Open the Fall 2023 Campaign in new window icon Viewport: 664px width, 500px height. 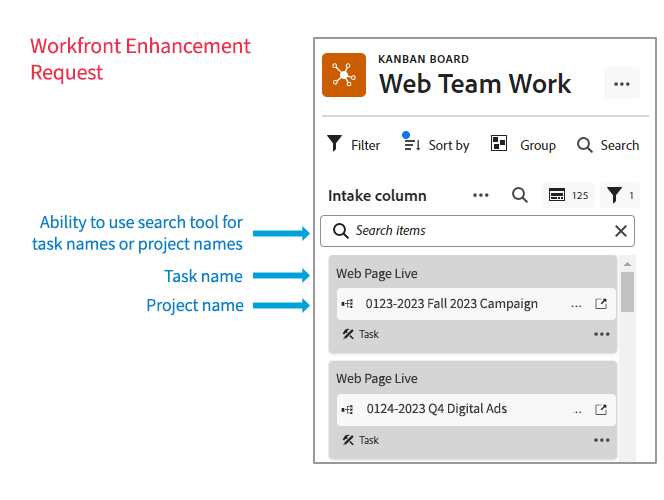click(x=601, y=304)
